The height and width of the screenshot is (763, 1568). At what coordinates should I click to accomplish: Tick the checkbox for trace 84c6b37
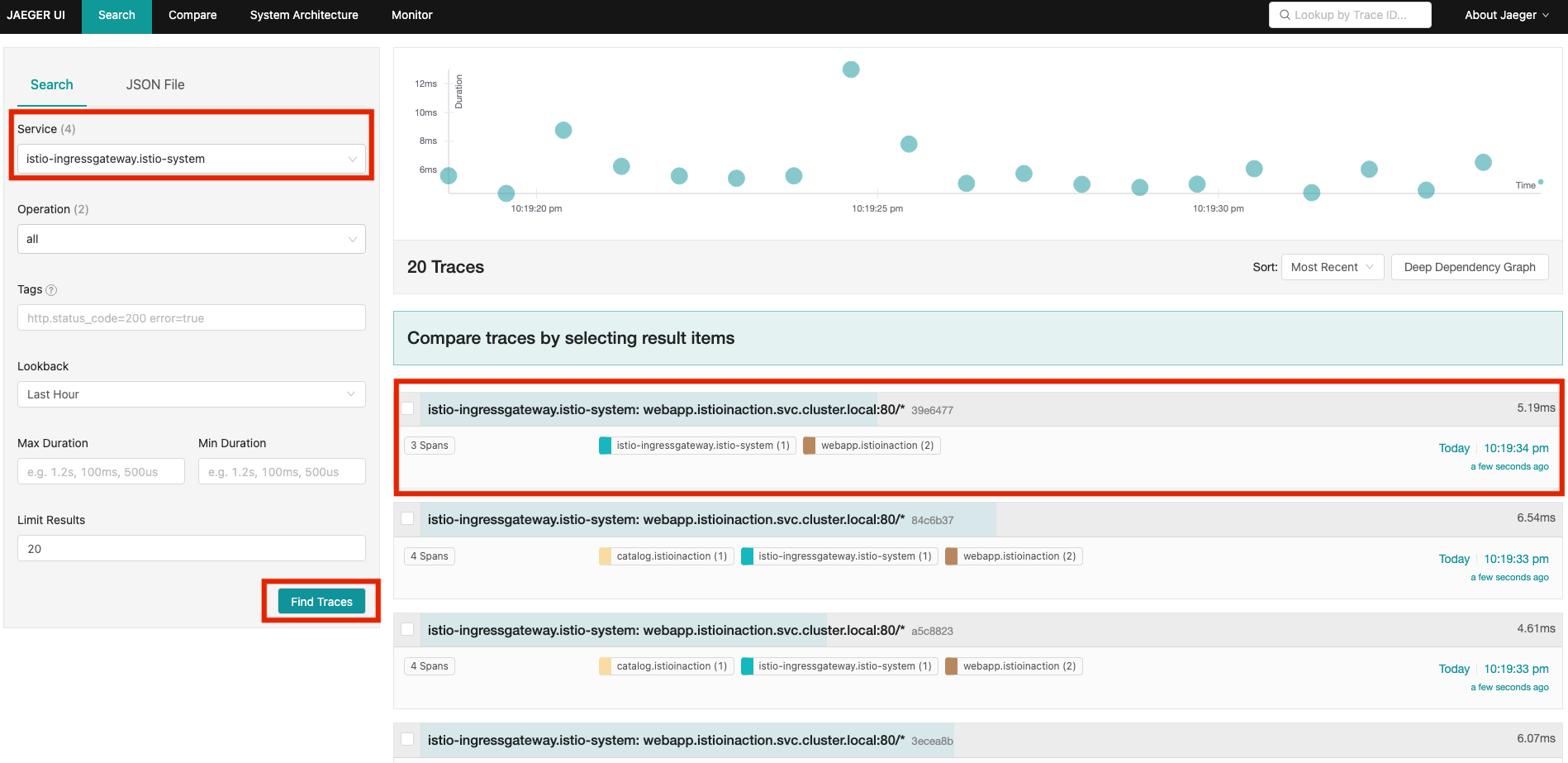[x=407, y=518]
